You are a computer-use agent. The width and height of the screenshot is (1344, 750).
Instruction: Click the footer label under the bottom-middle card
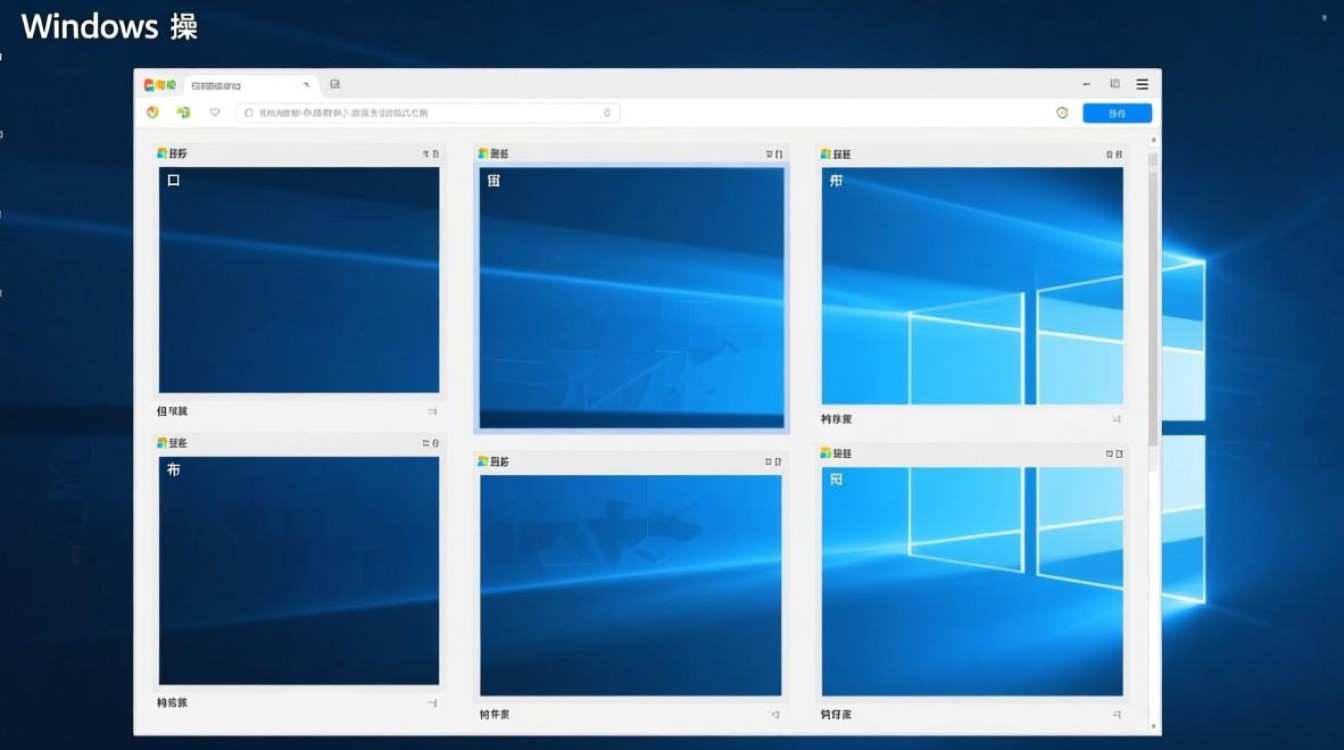pos(494,713)
